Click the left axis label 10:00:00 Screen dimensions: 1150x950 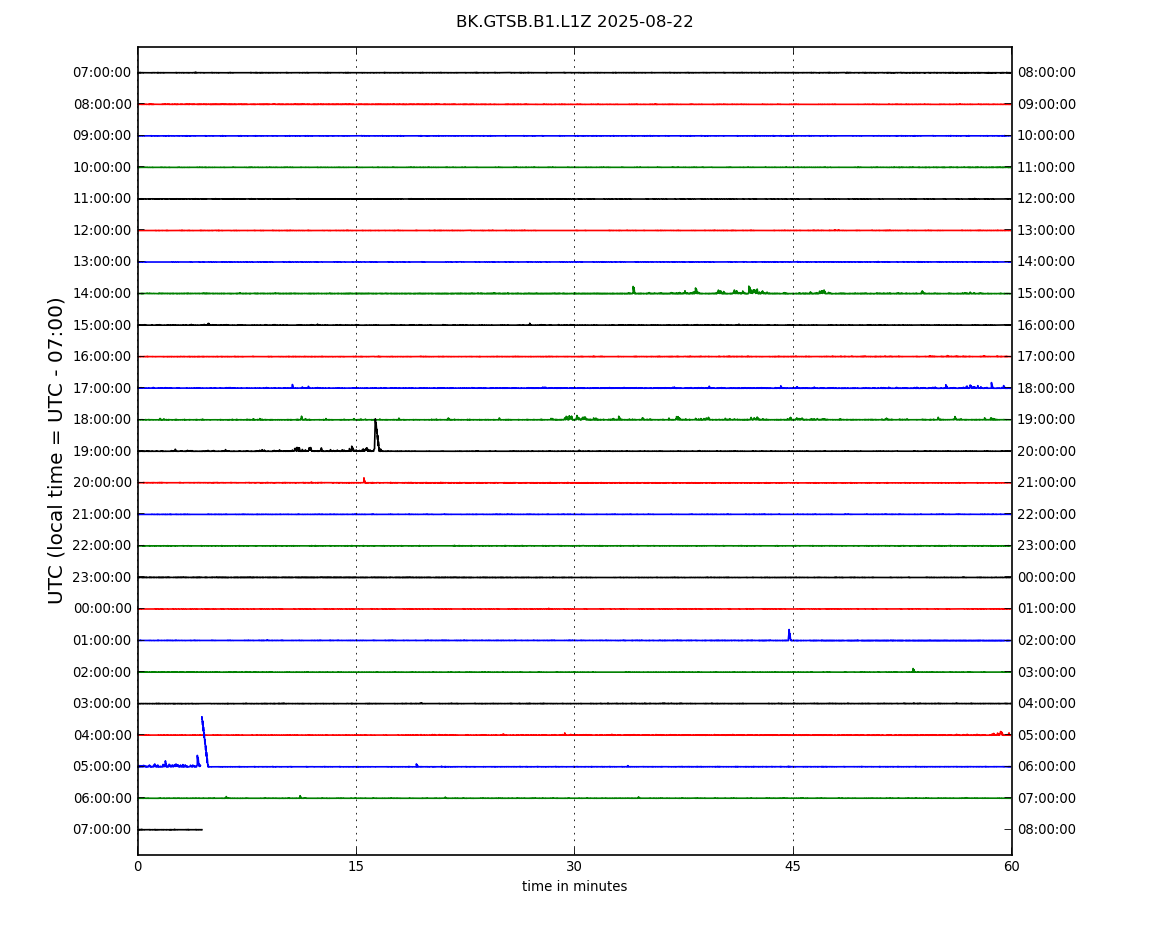click(102, 167)
